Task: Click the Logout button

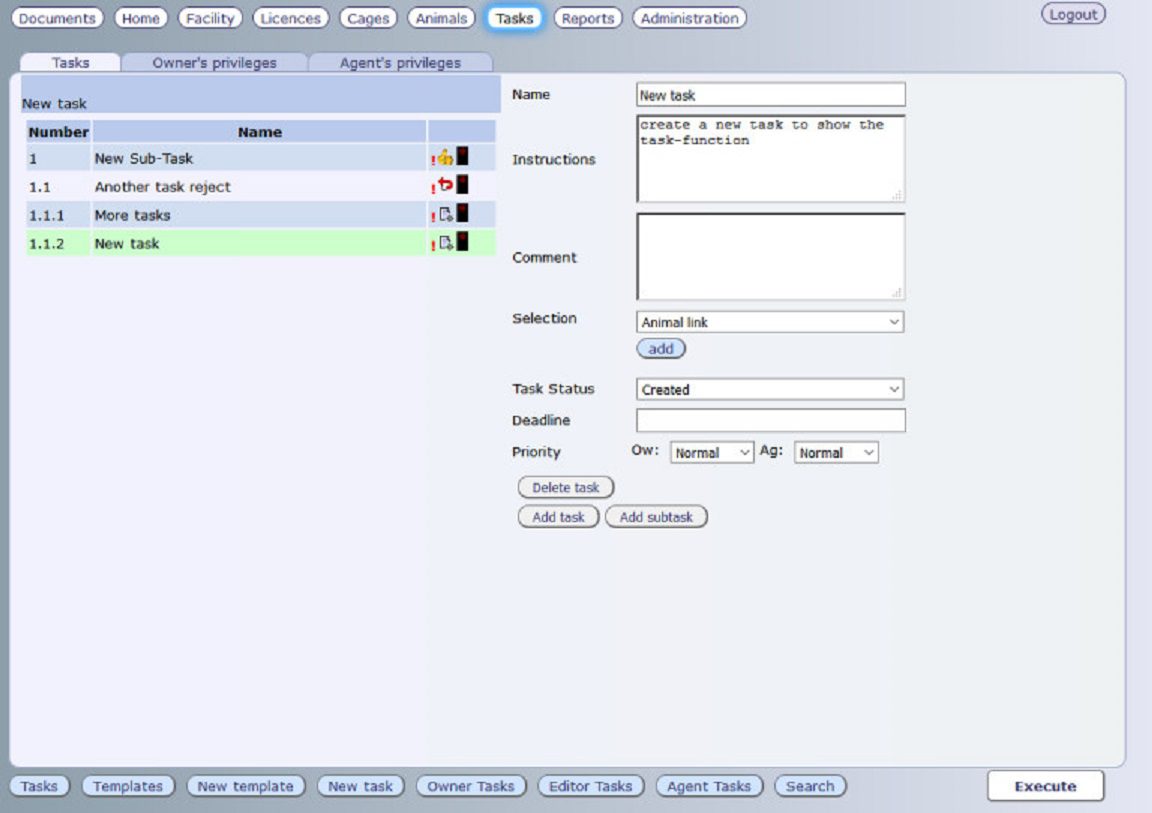Action: click(1073, 14)
